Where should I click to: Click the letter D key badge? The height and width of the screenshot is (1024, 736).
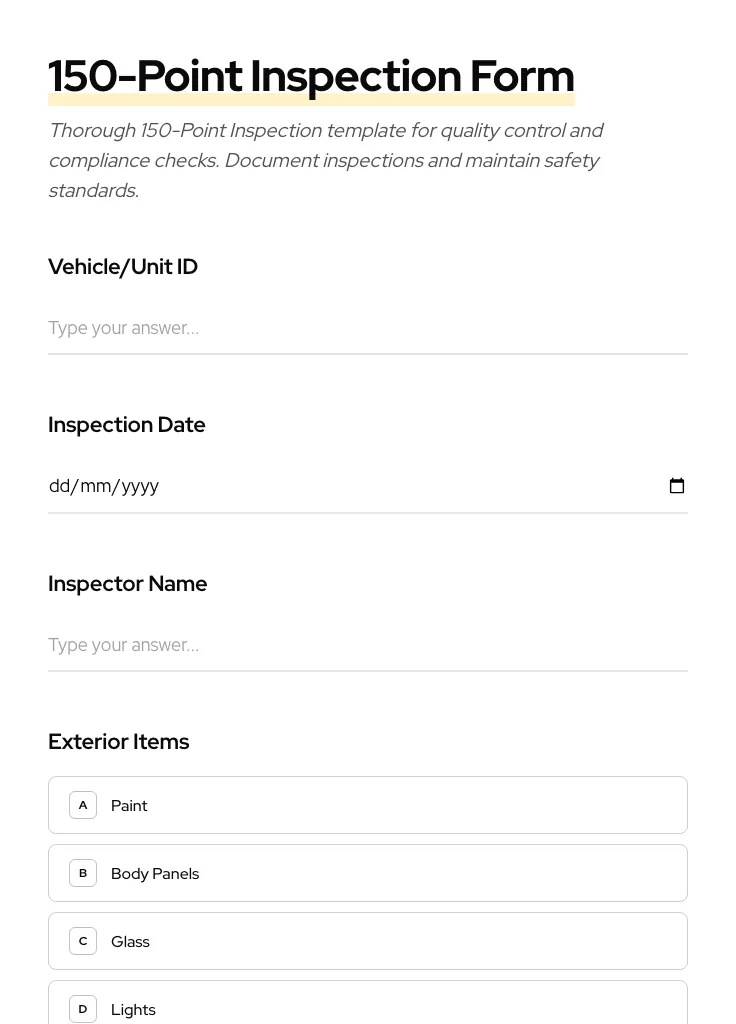[x=83, y=1008]
